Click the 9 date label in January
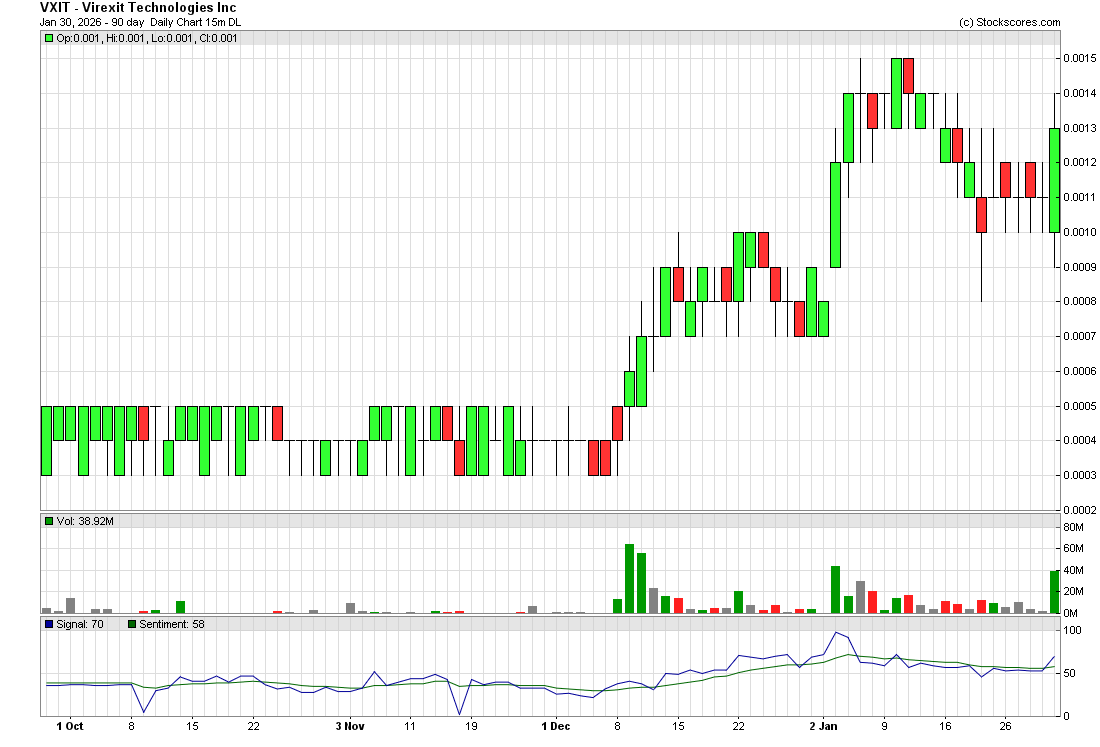 click(885, 727)
